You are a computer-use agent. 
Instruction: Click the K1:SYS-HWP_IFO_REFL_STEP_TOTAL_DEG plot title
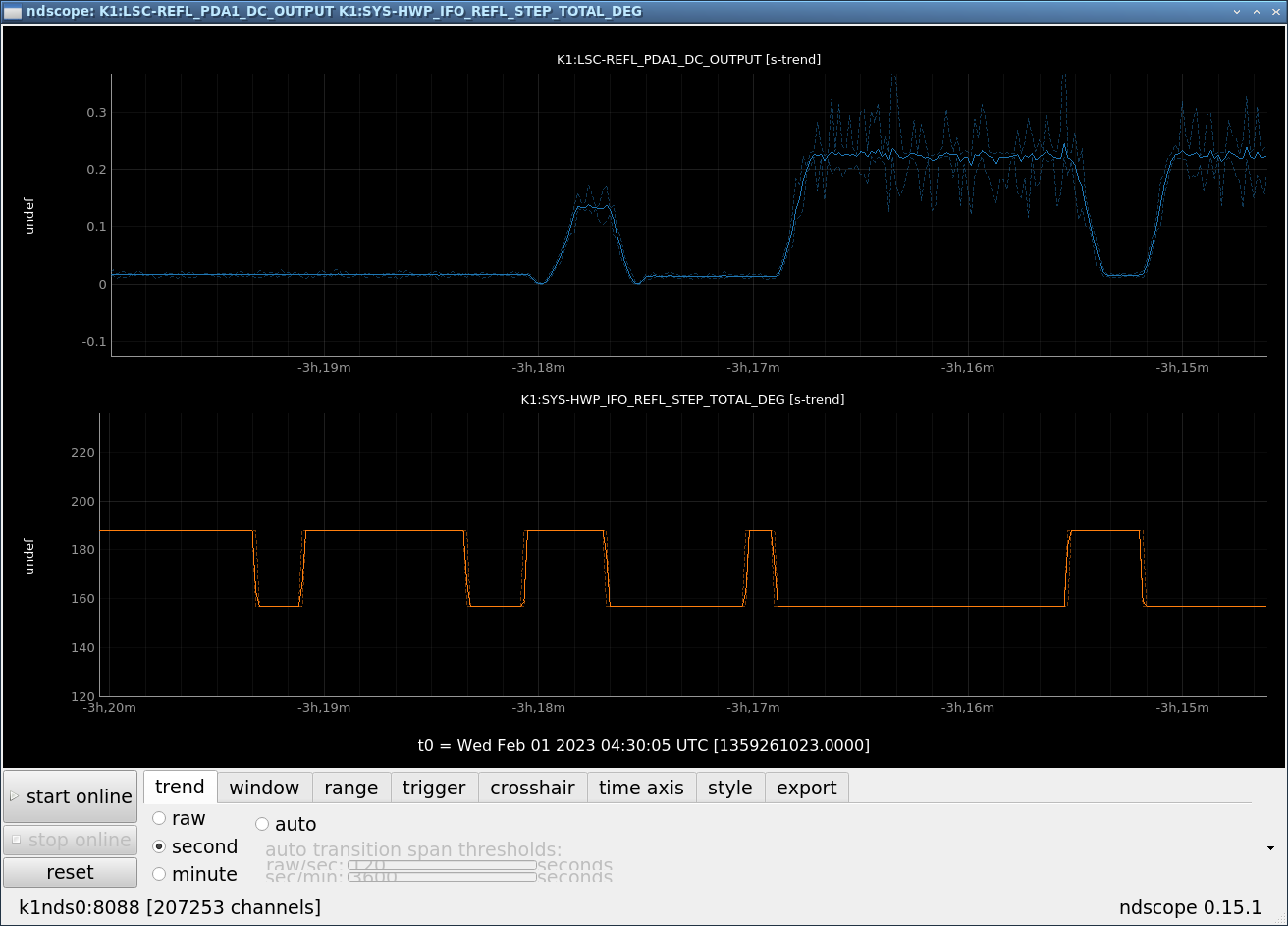682,400
